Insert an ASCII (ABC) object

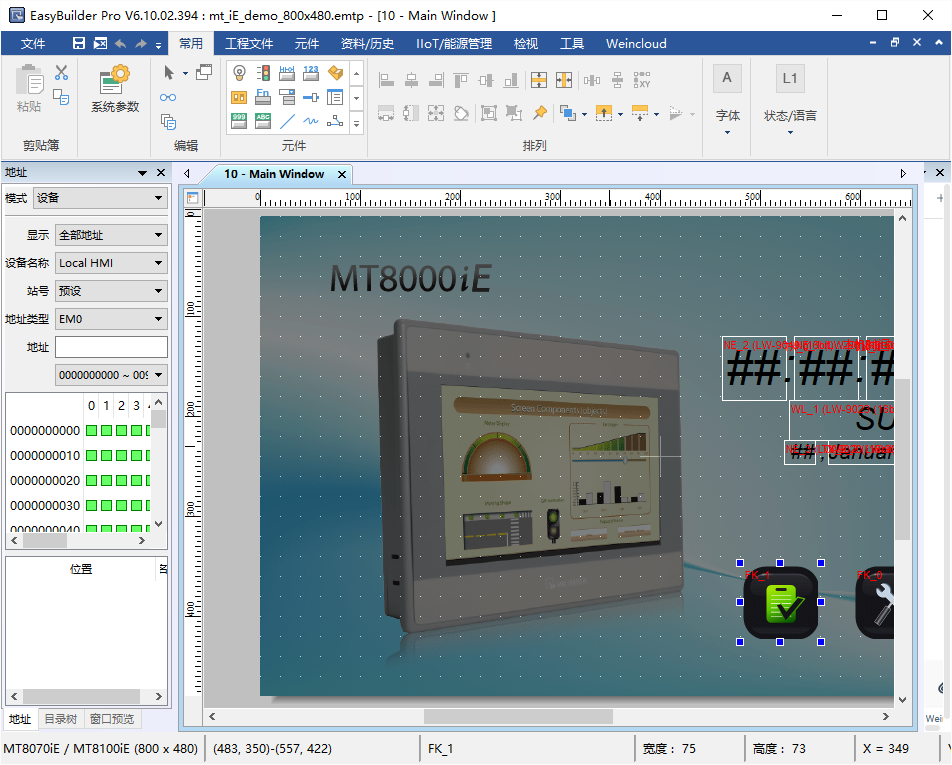coord(263,121)
